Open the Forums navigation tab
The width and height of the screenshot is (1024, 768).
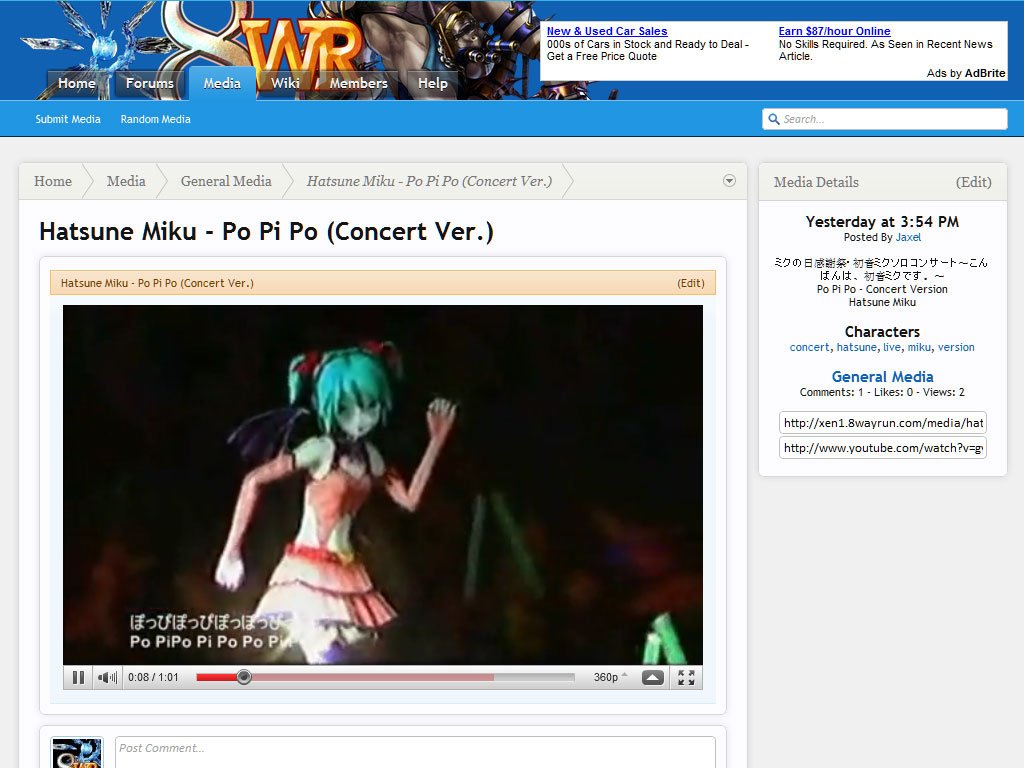pos(150,84)
